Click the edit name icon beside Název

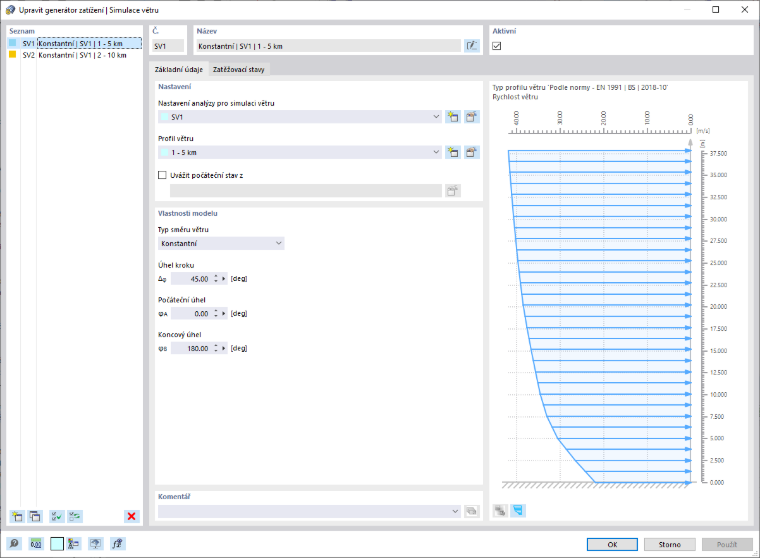tap(472, 46)
